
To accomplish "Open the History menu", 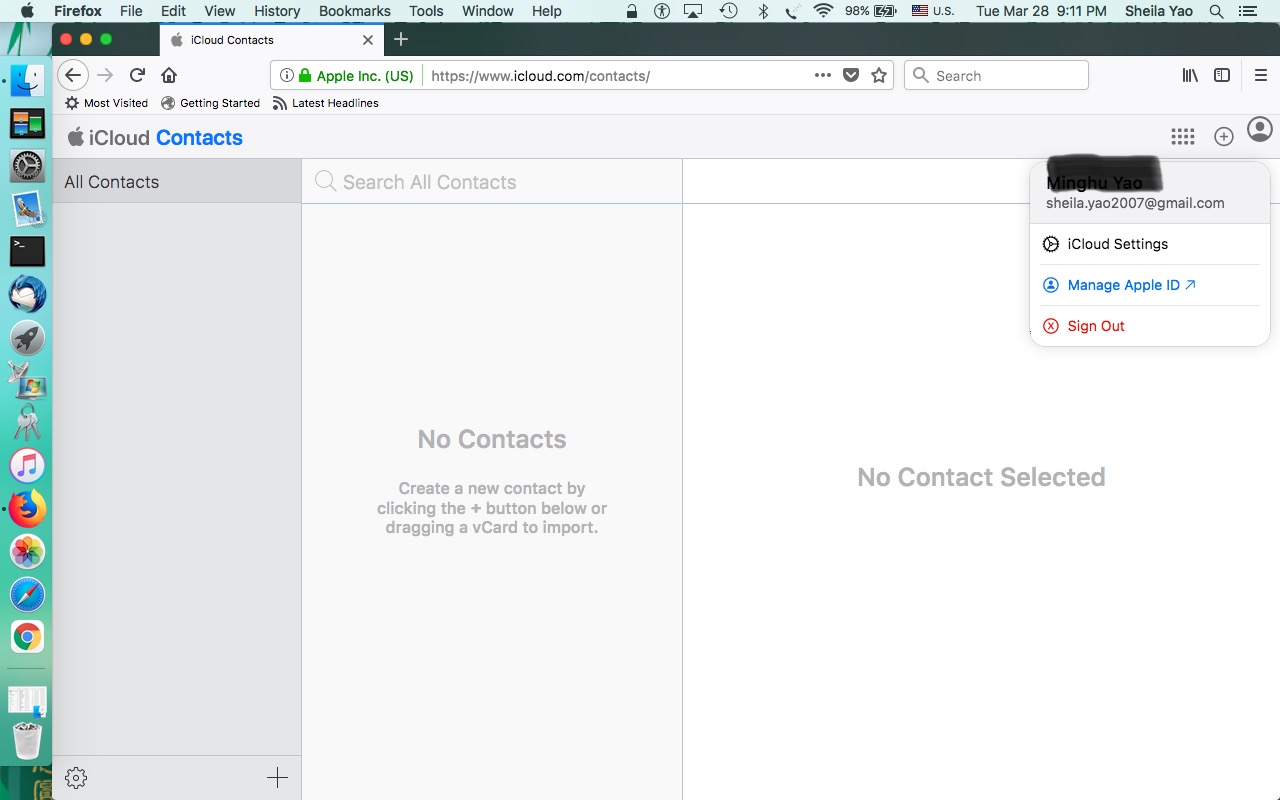I will tap(277, 11).
